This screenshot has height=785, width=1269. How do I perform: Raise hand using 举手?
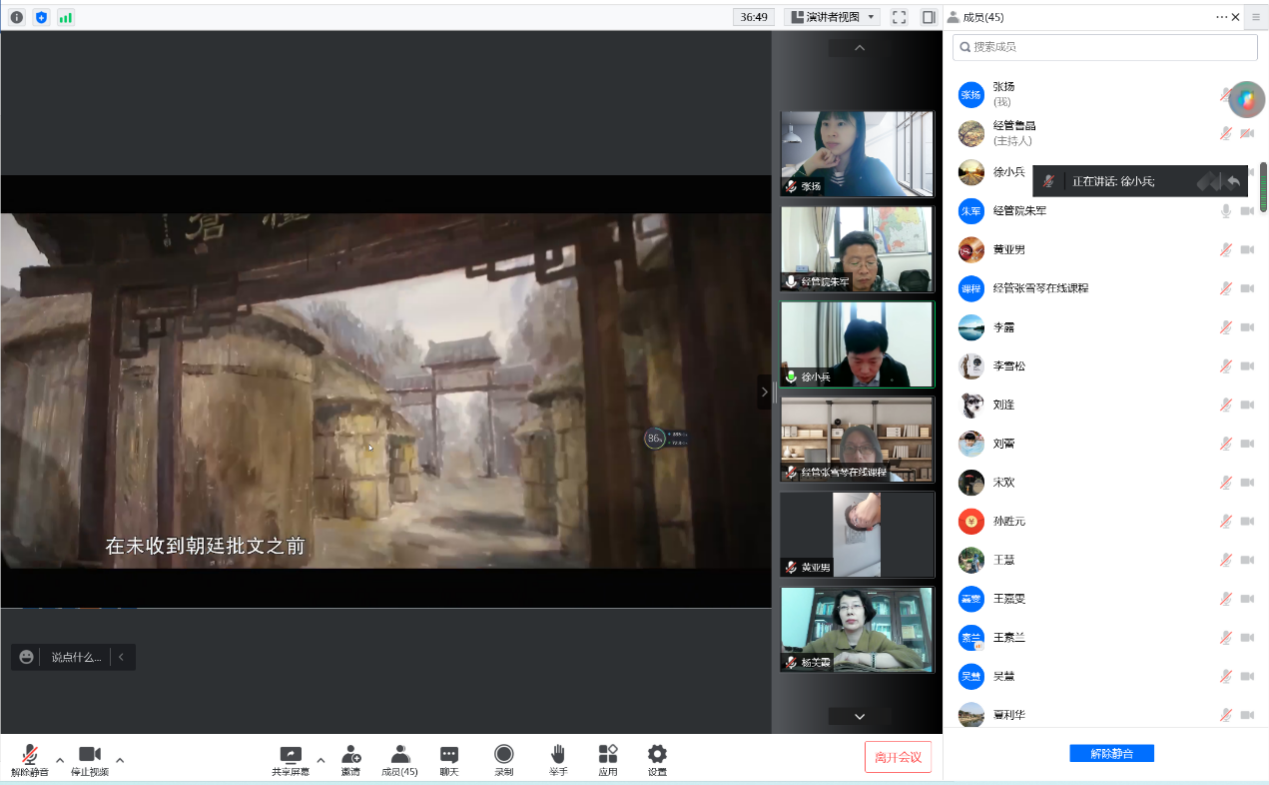pyautogui.click(x=557, y=760)
